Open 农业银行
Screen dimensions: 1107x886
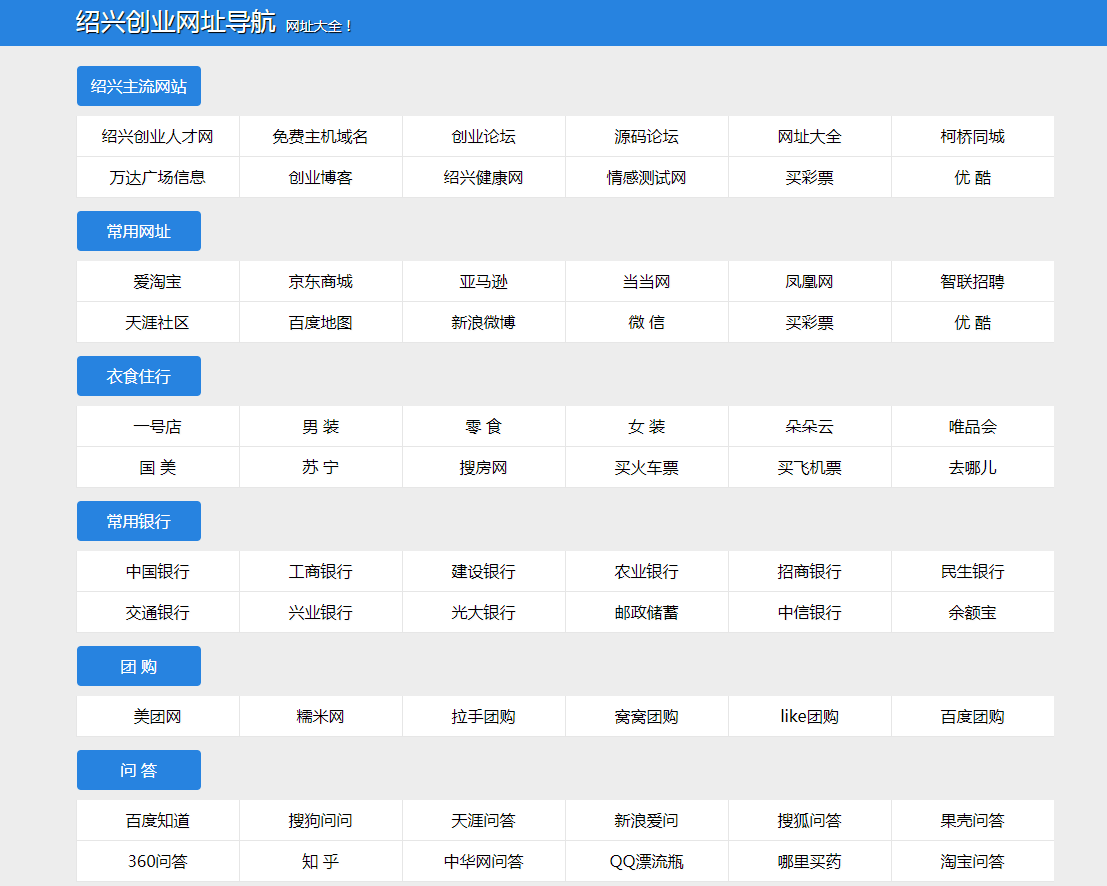click(647, 572)
